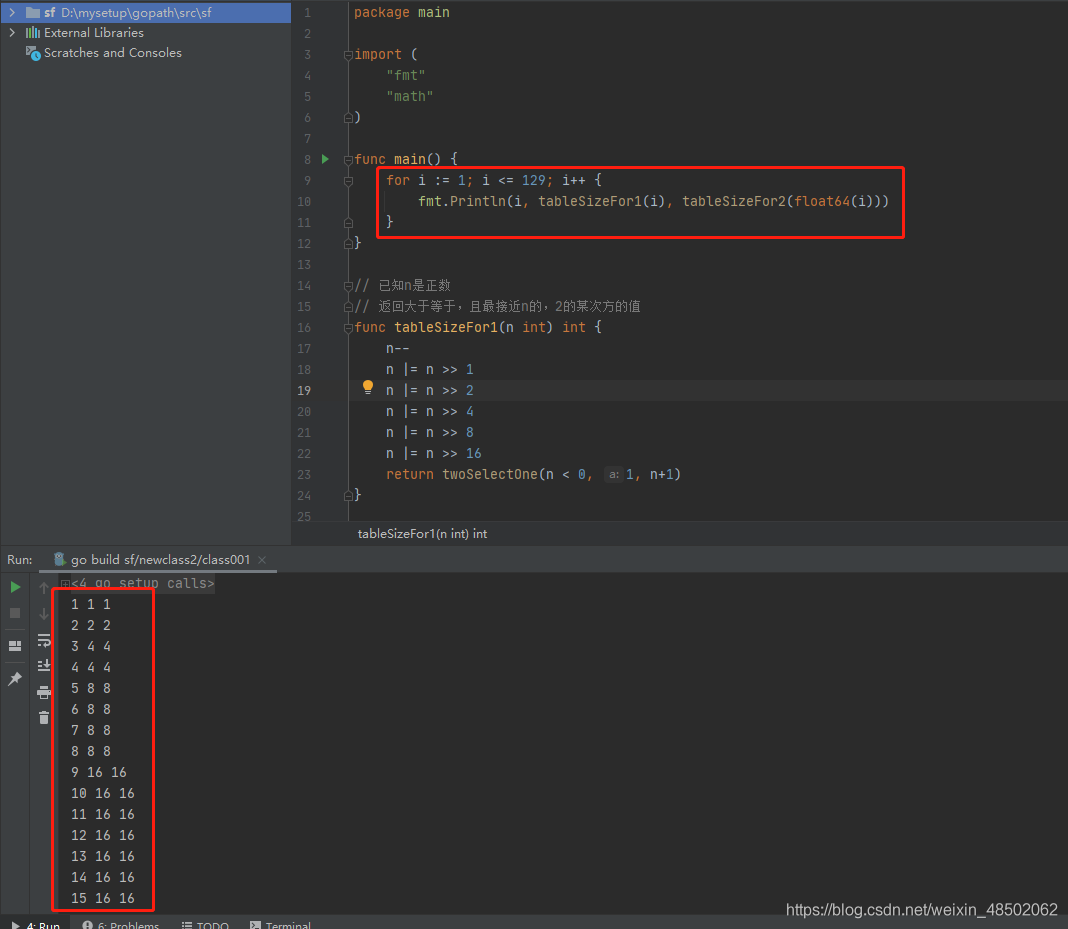
Task: Click output line '5 8 8'
Action: [91, 688]
